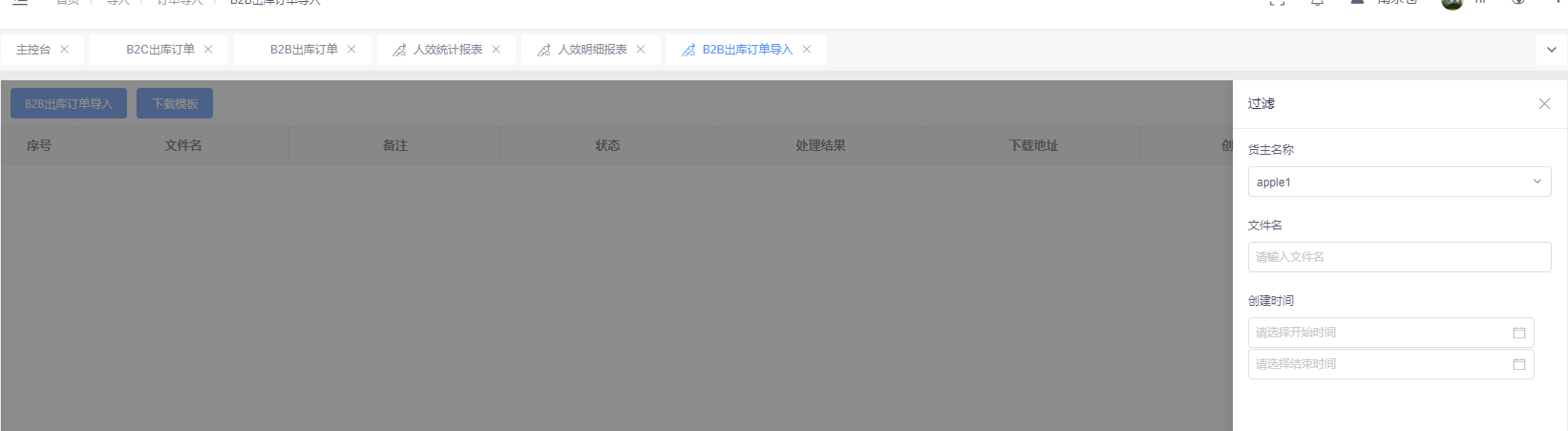Image resolution: width=1568 pixels, height=431 pixels.
Task: Click calendar icon in end time field
Action: pos(1518,364)
